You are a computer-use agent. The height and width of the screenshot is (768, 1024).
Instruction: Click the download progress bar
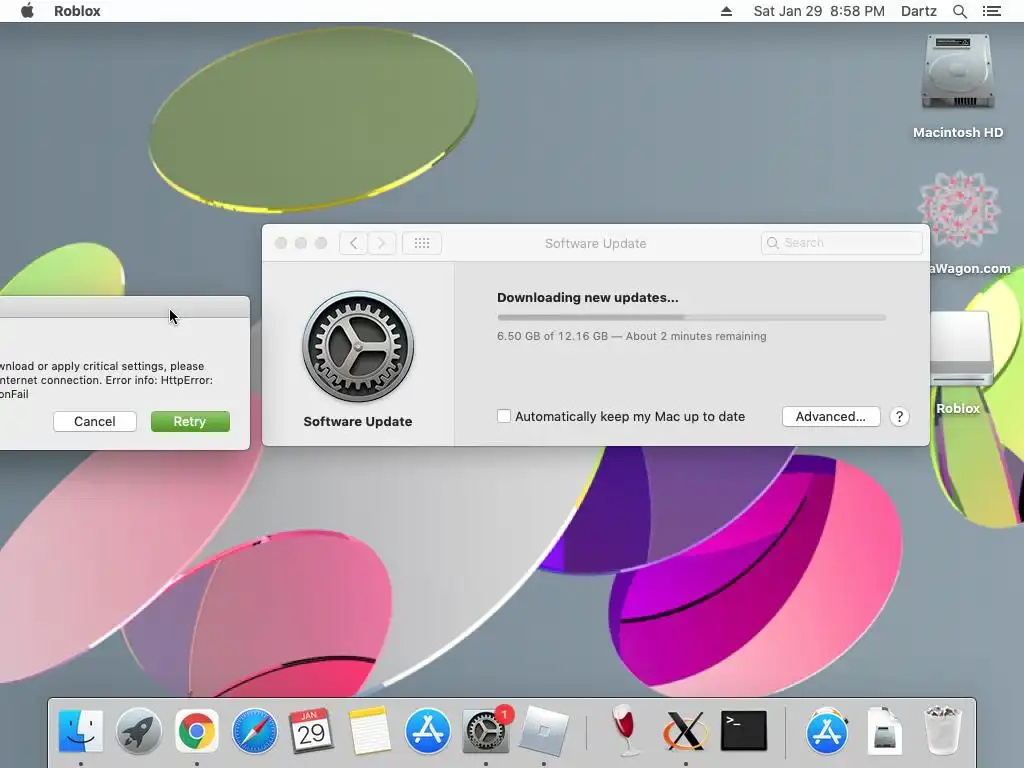coord(691,317)
